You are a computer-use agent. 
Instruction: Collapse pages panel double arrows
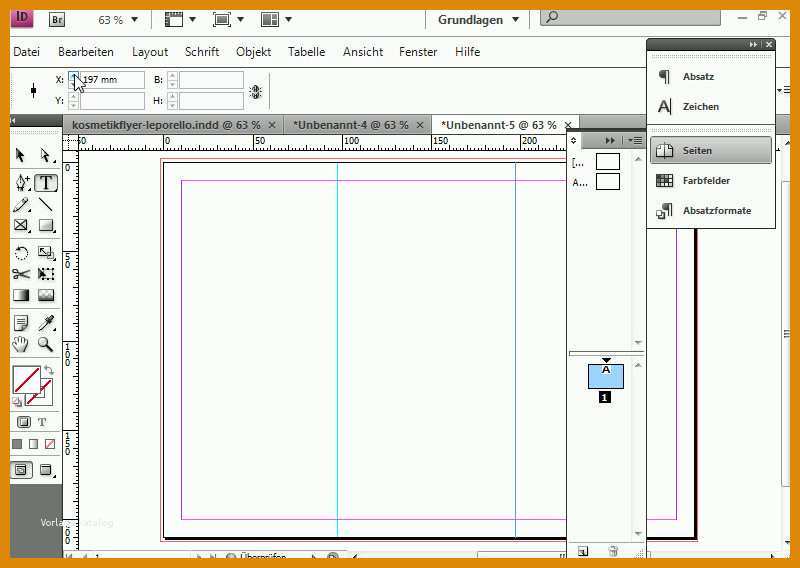(x=610, y=140)
